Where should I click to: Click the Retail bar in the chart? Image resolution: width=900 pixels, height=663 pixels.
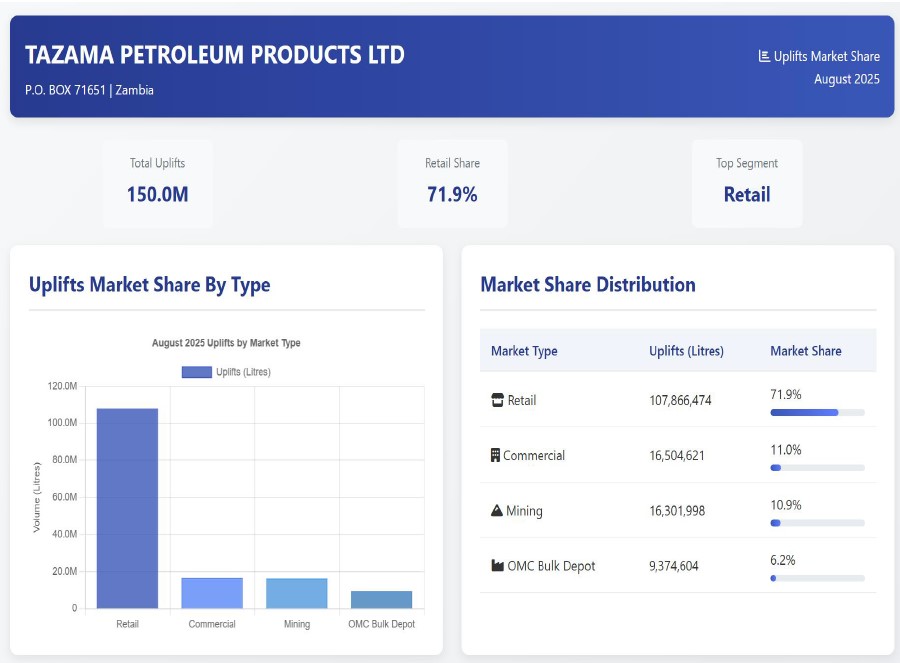pos(127,508)
